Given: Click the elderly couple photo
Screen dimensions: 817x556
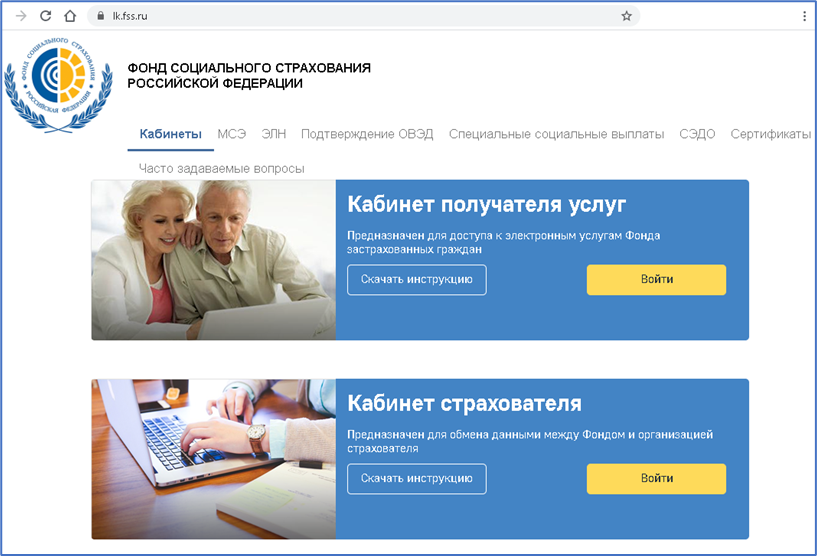Looking at the screenshot, I should (x=214, y=260).
